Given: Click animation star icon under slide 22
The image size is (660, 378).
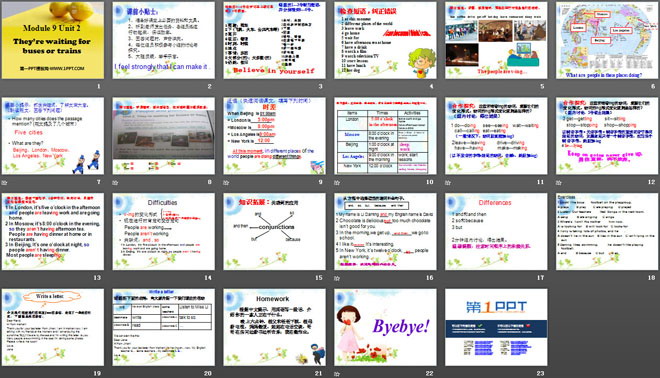Looking at the screenshot, I should coord(337,374).
